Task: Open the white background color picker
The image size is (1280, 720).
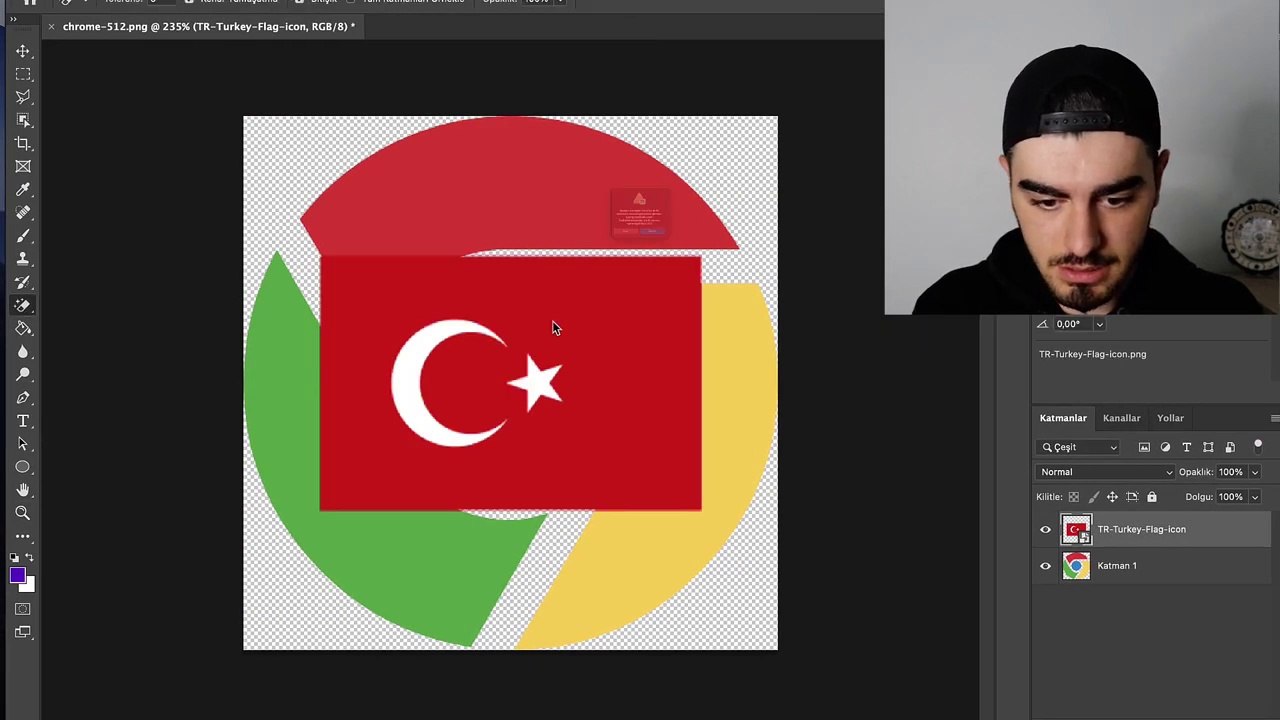Action: (29, 587)
